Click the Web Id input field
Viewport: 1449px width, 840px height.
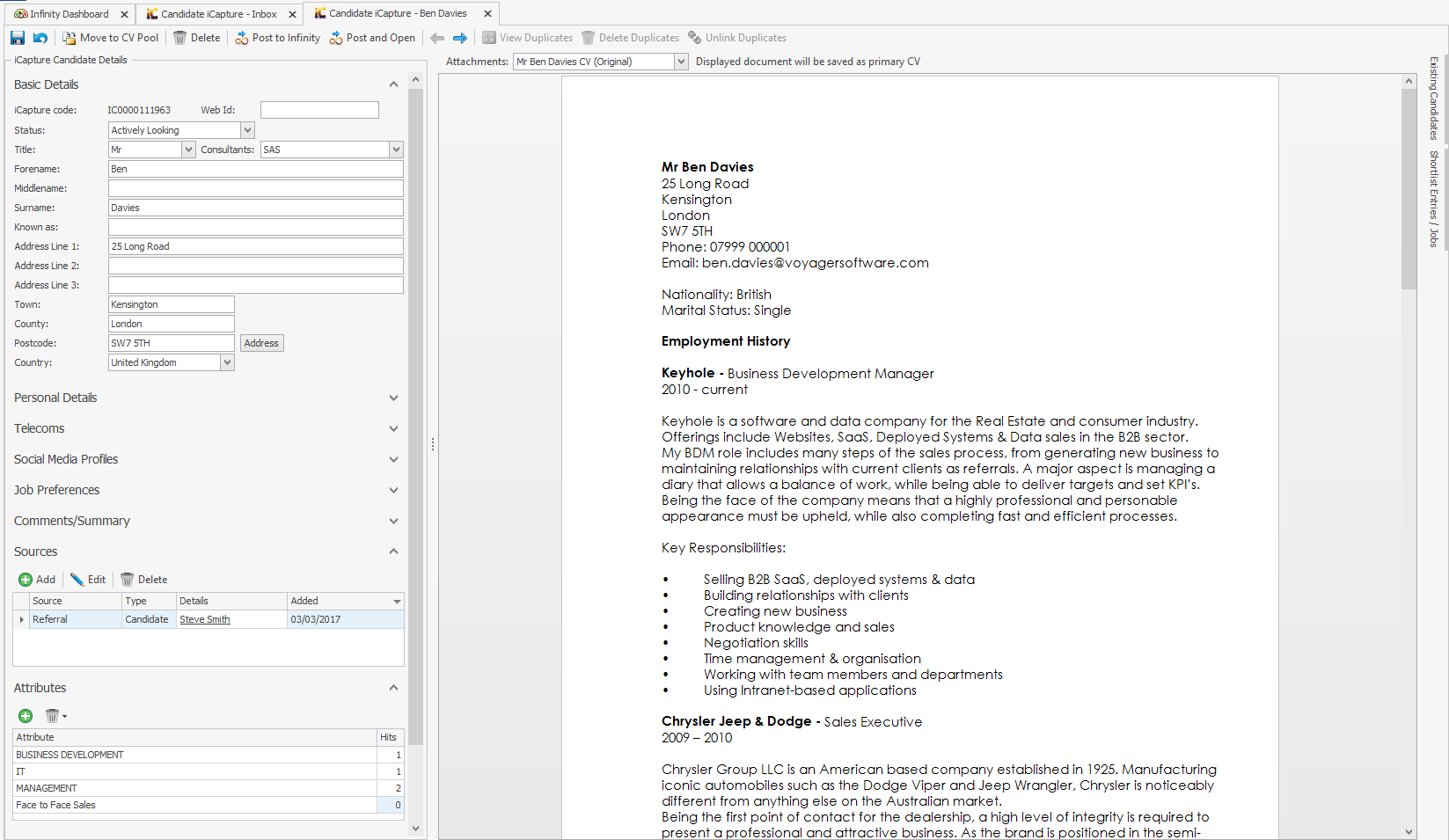[x=319, y=110]
